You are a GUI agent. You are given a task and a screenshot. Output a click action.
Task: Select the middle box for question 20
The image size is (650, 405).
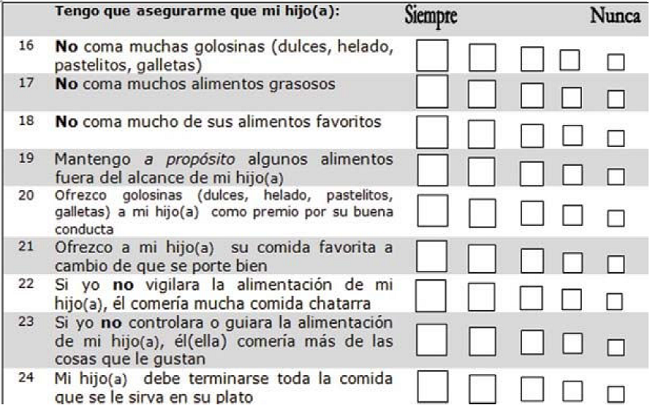tap(532, 213)
